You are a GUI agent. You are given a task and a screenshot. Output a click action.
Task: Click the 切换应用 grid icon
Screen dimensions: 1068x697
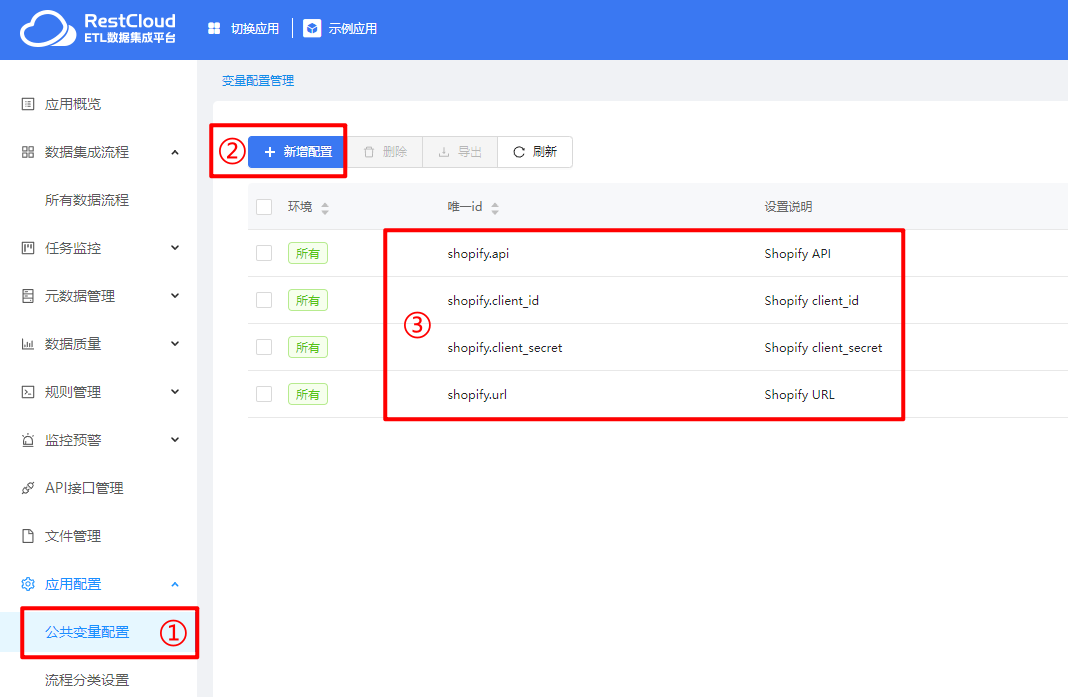point(213,28)
